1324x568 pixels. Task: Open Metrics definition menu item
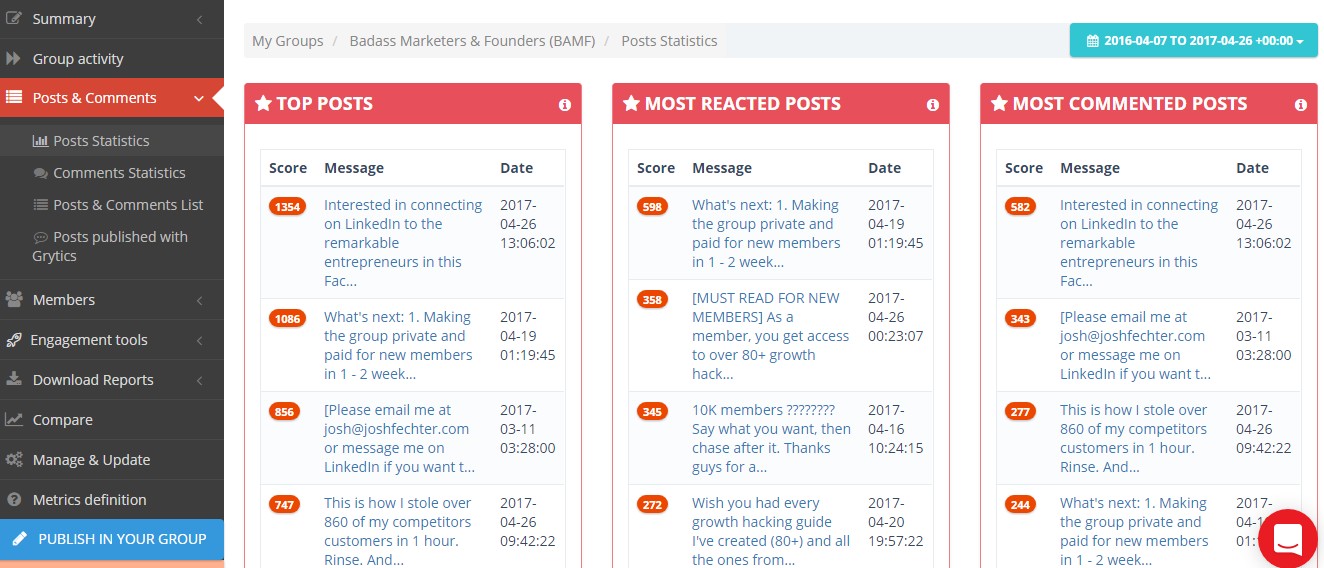[112, 500]
